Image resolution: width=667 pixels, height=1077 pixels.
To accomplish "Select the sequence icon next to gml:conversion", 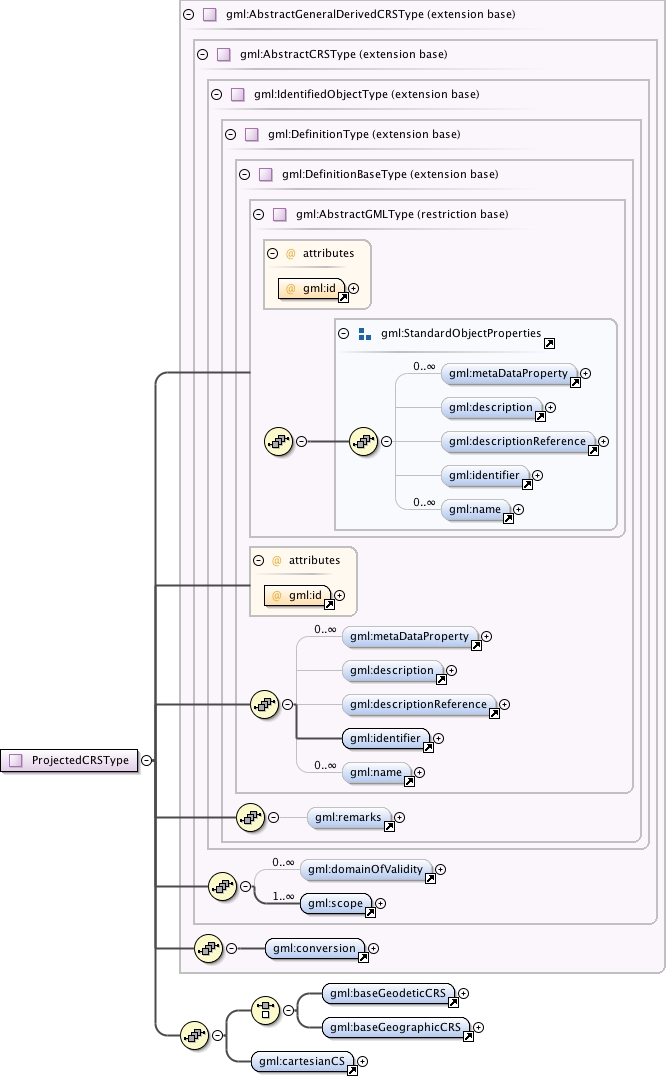I will [209, 949].
